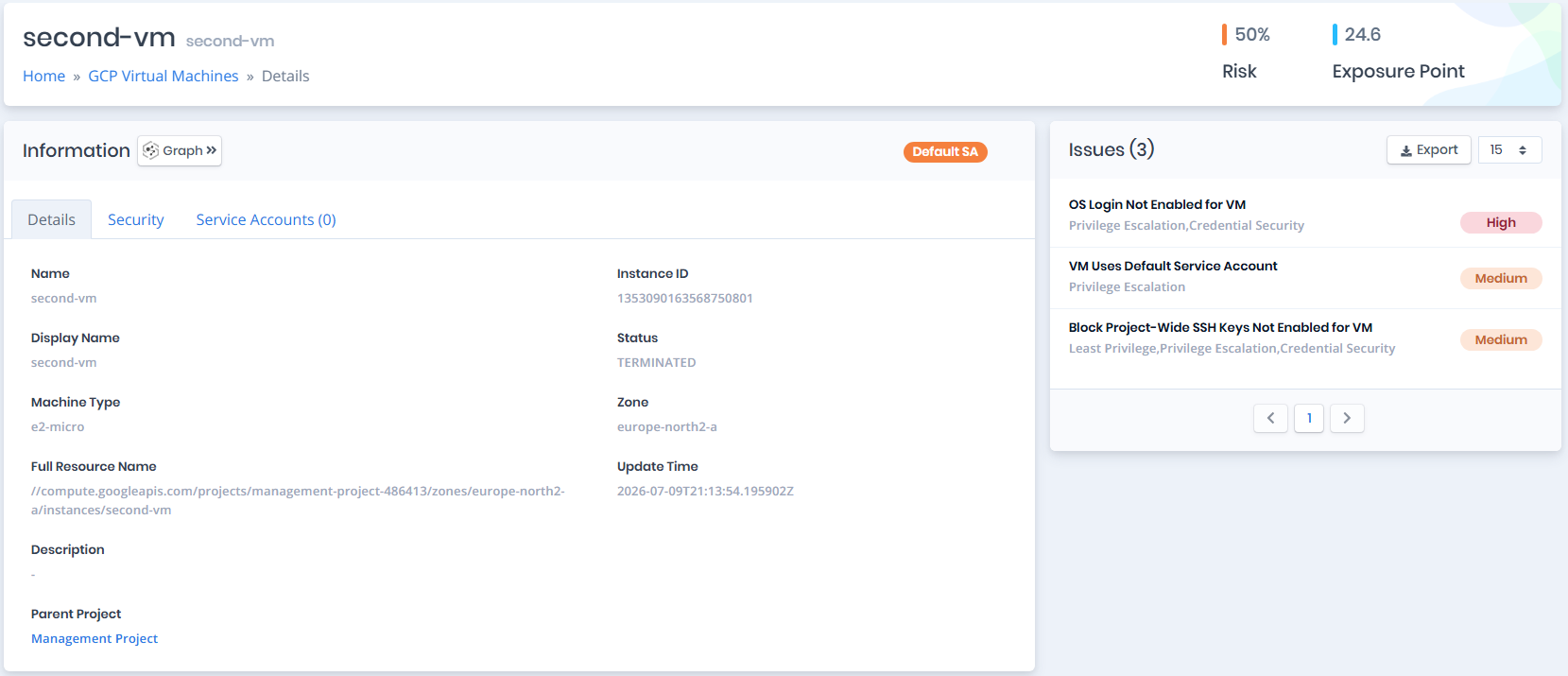Click Privilege Escalation,Credential Security tags
Viewport: 1568px width, 676px height.
(x=1186, y=225)
